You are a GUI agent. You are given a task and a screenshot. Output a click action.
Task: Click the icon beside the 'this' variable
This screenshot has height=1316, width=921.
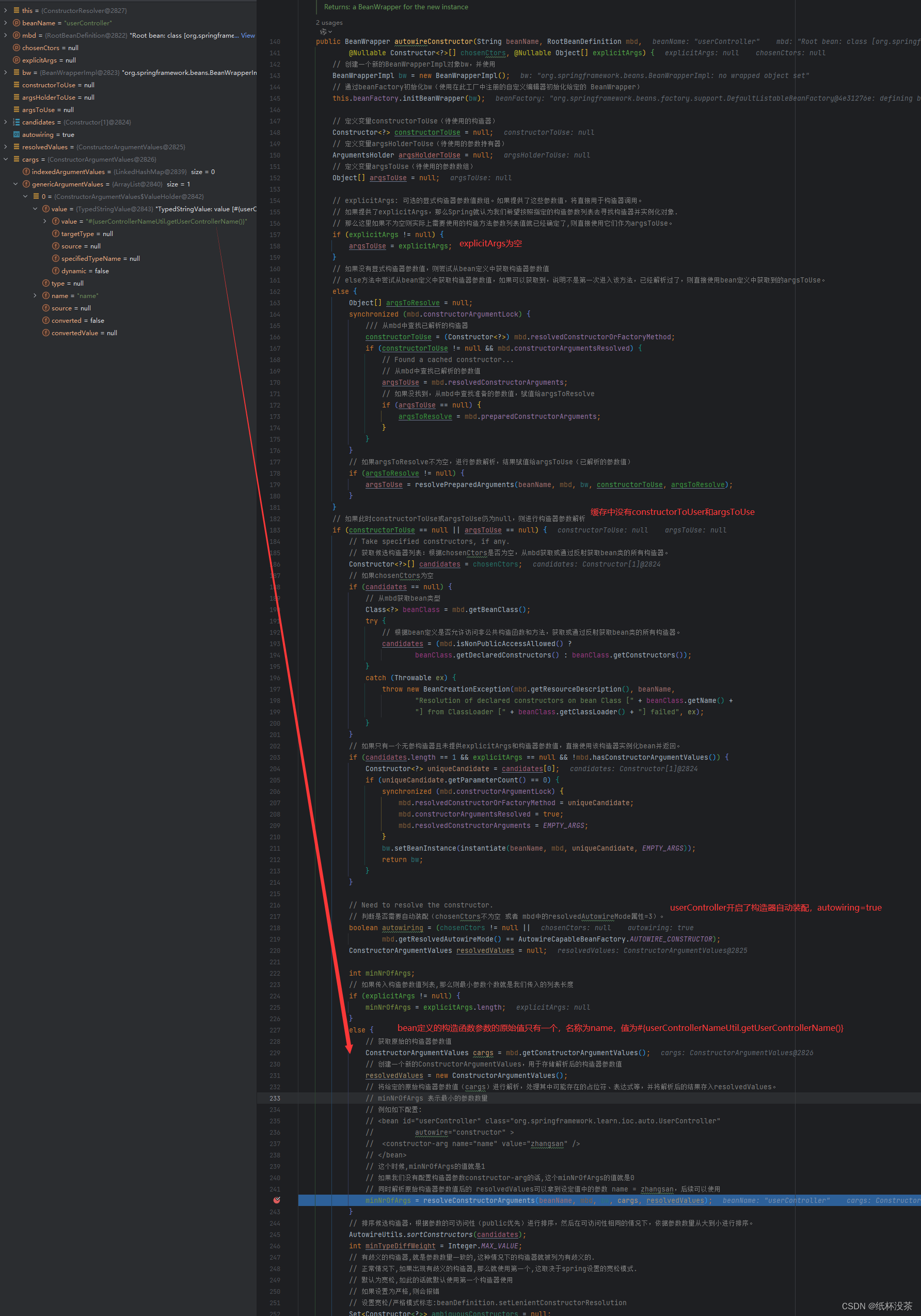point(17,10)
